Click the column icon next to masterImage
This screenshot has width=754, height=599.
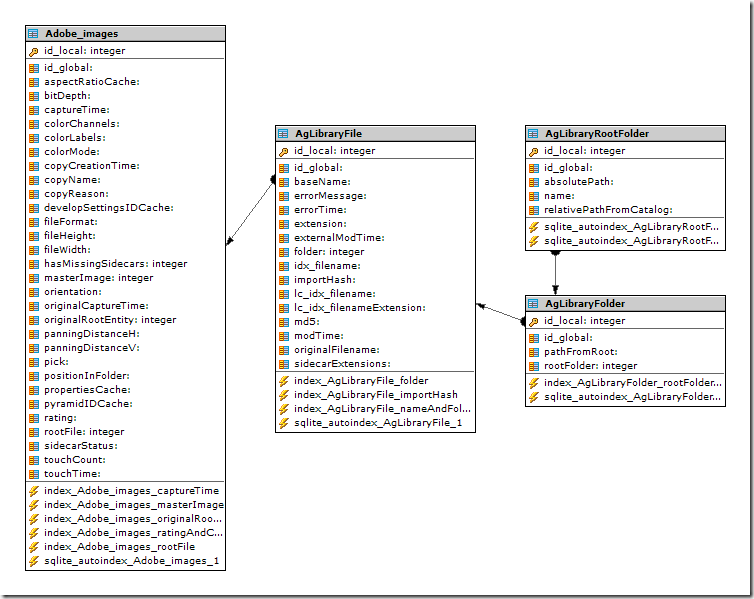click(x=34, y=278)
